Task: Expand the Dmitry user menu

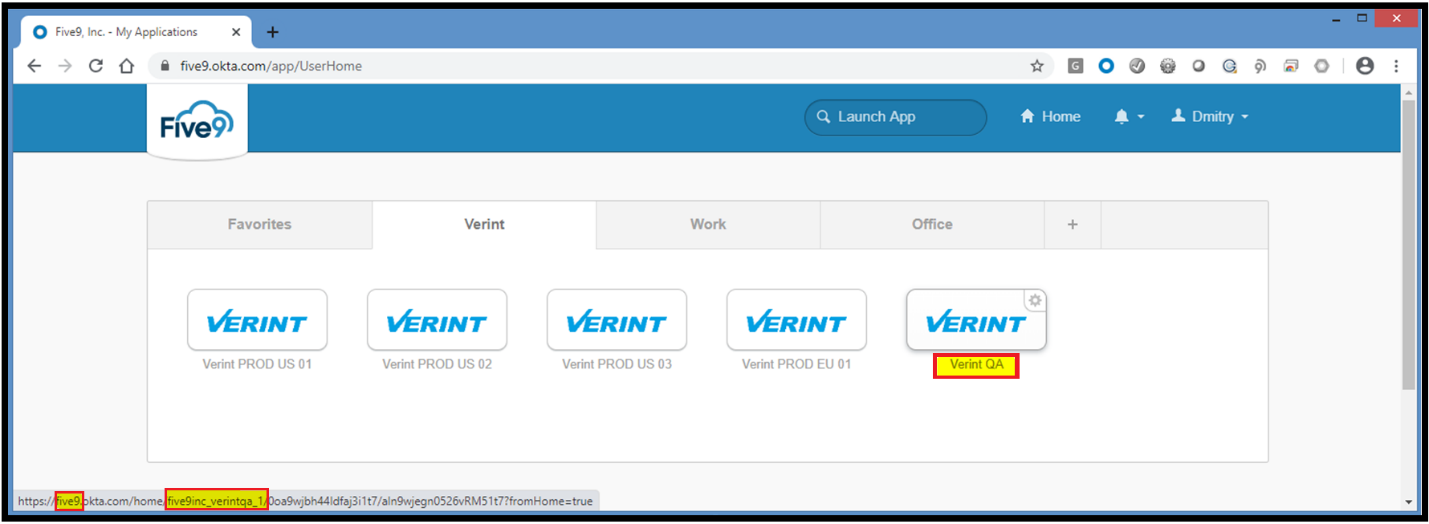Action: click(x=1210, y=117)
